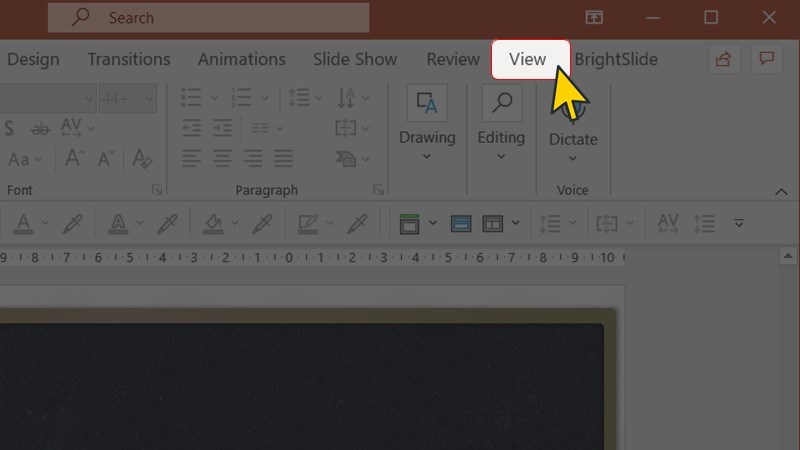
Task: Pick text outline color with second eyedropper
Action: [x=167, y=223]
